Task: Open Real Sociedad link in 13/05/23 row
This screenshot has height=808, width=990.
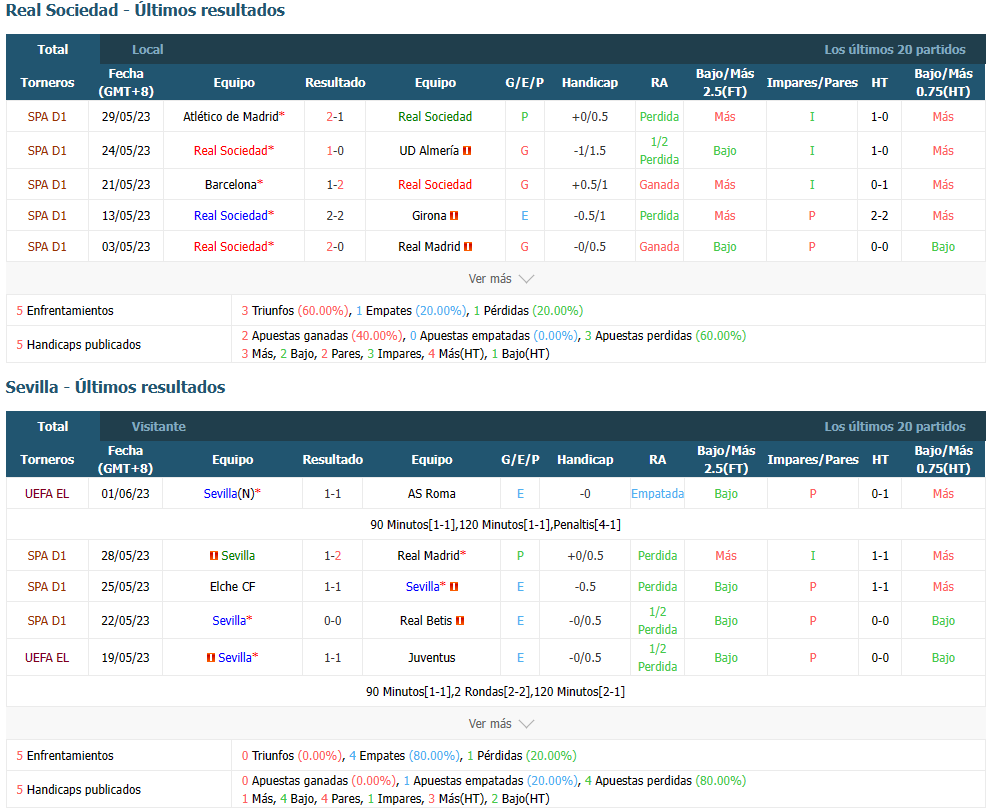Action: pos(231,216)
